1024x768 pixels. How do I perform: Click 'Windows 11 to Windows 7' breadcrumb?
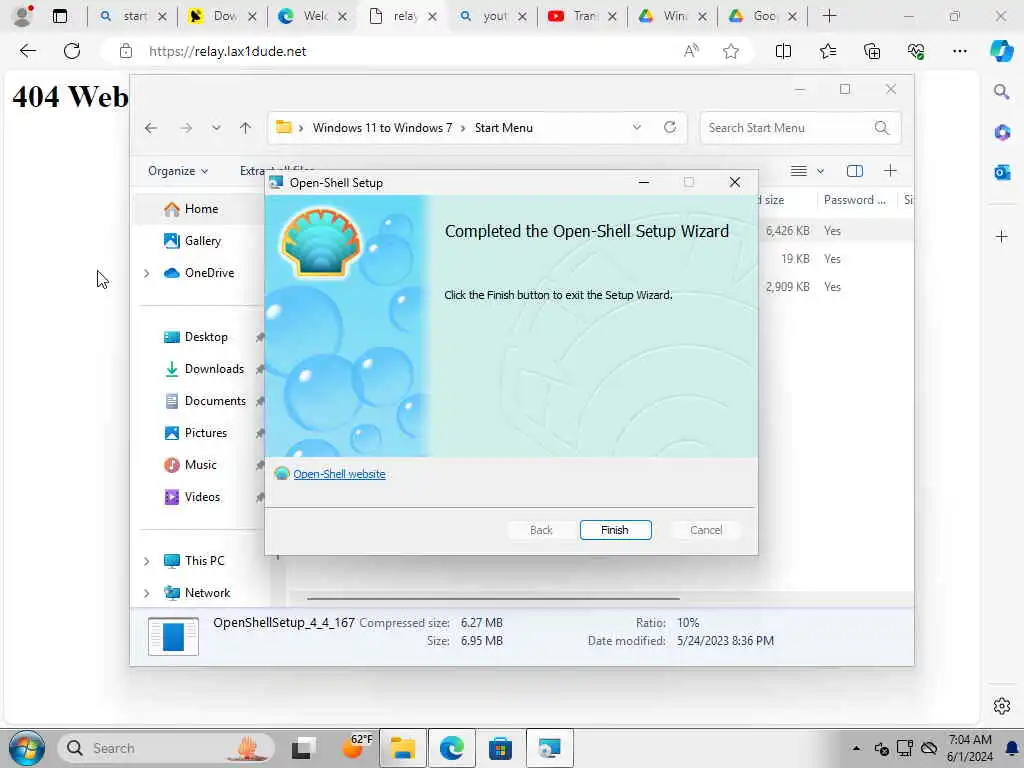click(x=382, y=128)
